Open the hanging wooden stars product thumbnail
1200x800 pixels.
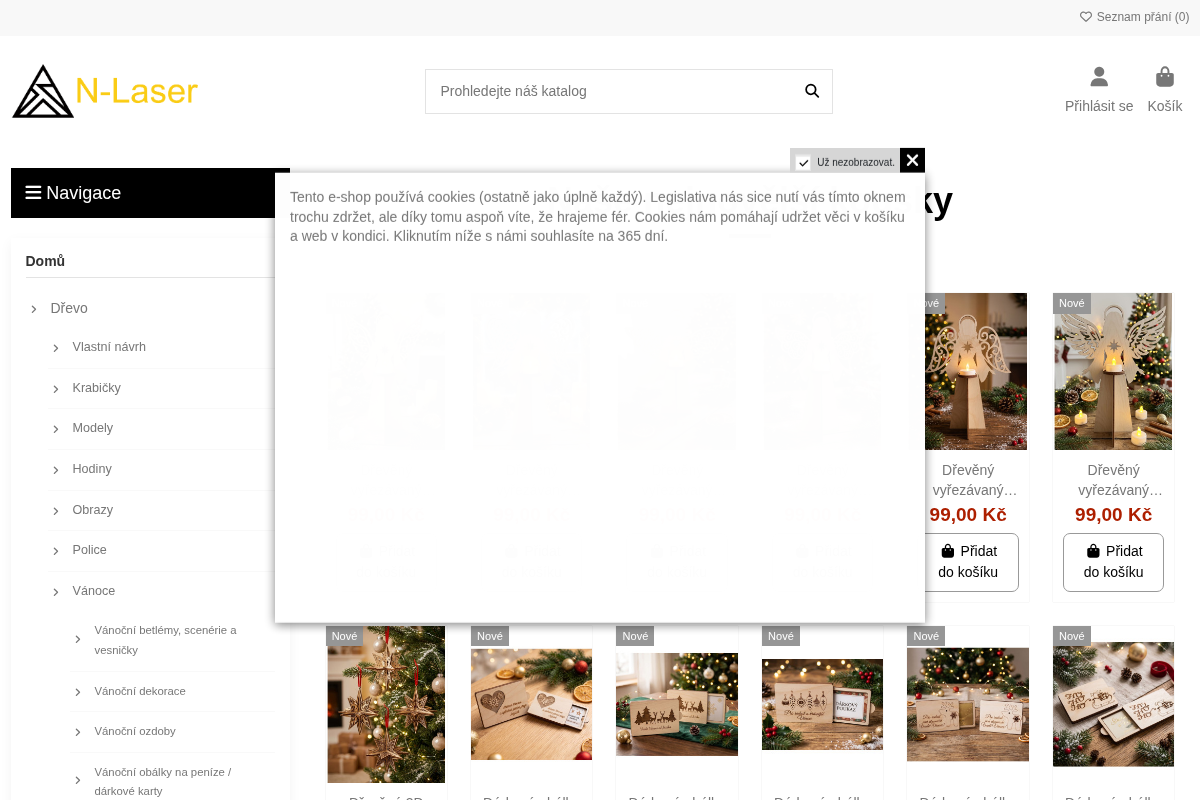(386, 704)
